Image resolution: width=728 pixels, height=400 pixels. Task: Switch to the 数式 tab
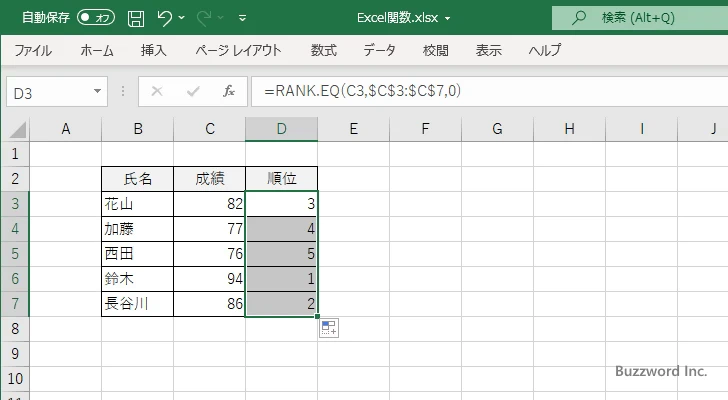click(x=324, y=50)
